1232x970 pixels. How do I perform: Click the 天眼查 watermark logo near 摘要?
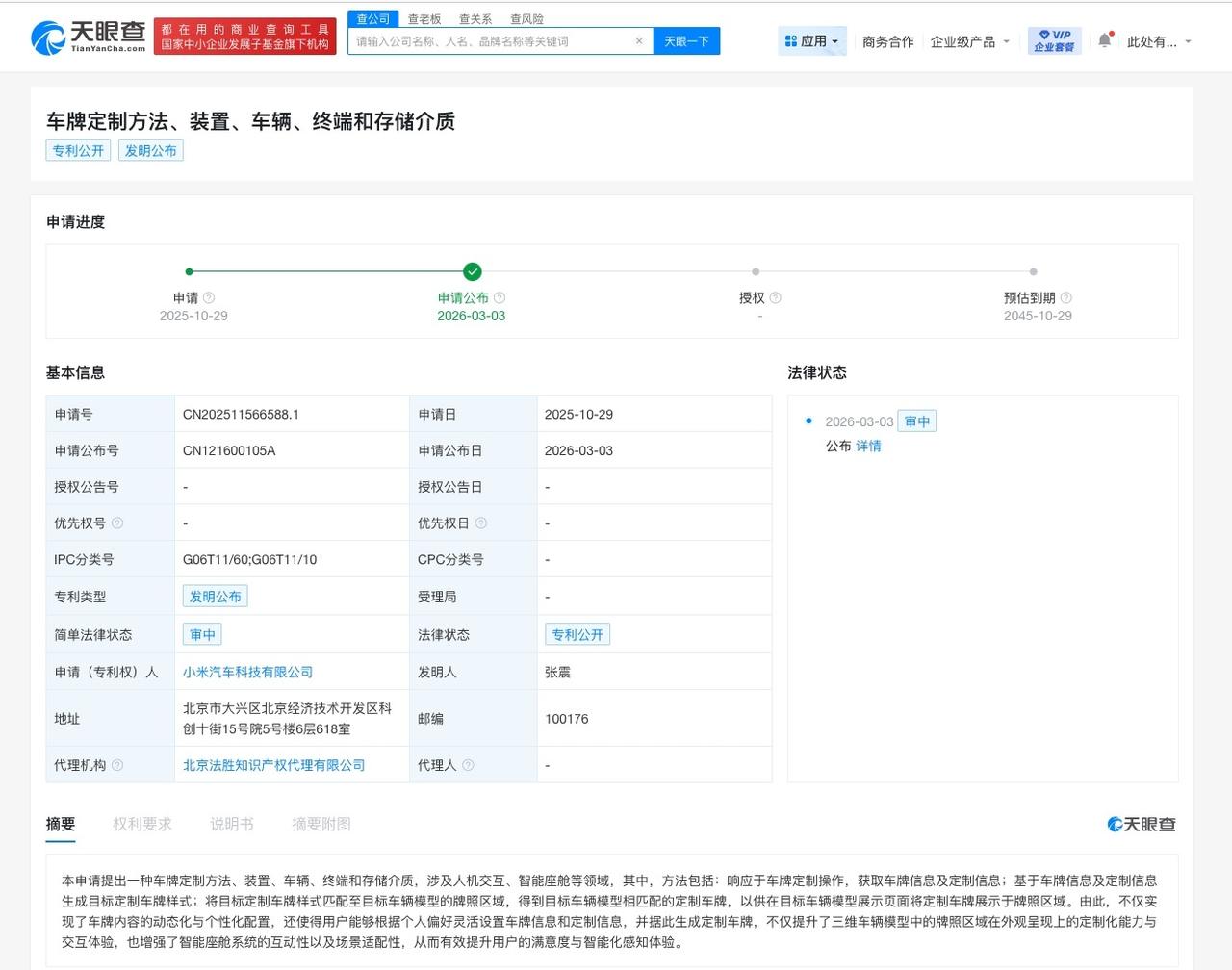point(1140,824)
